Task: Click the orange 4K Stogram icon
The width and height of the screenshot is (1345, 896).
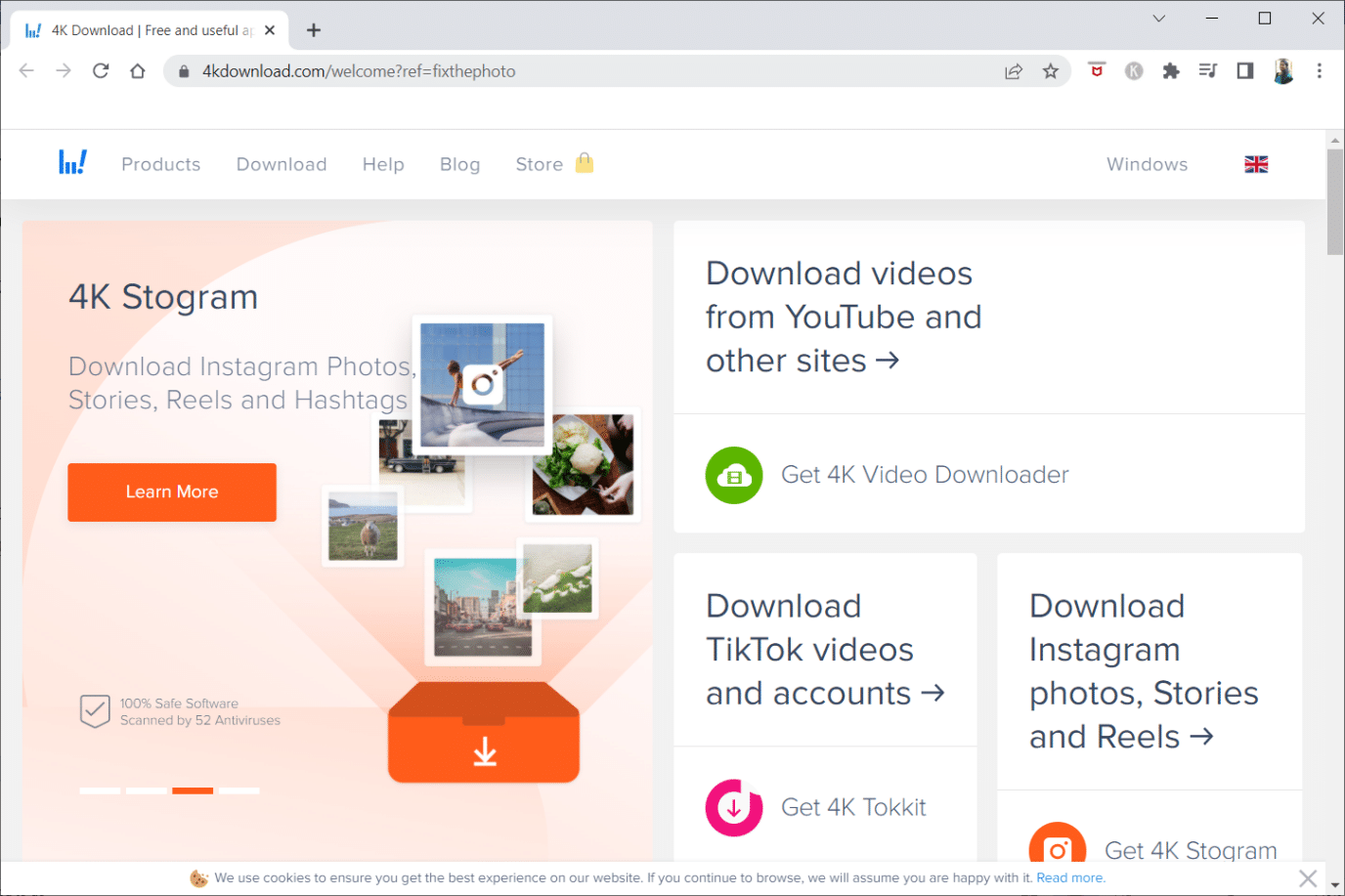Action: (x=1058, y=844)
